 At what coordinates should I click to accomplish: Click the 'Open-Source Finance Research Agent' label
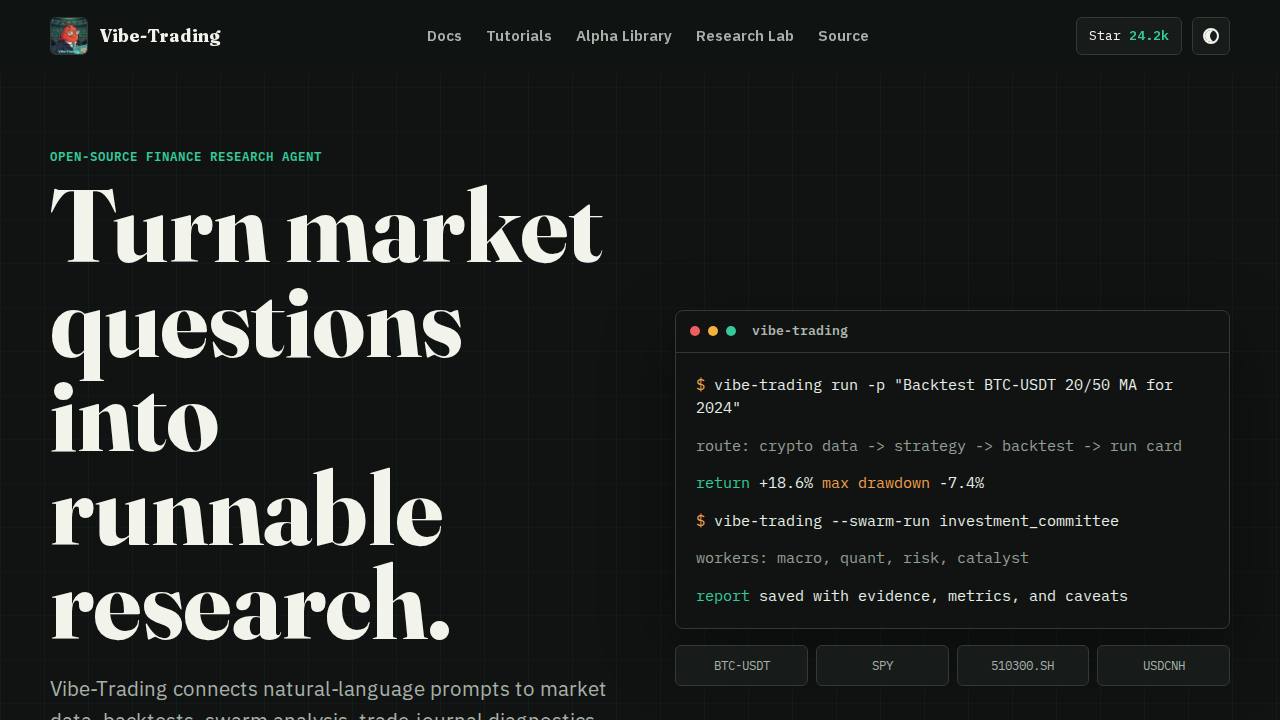coord(186,157)
